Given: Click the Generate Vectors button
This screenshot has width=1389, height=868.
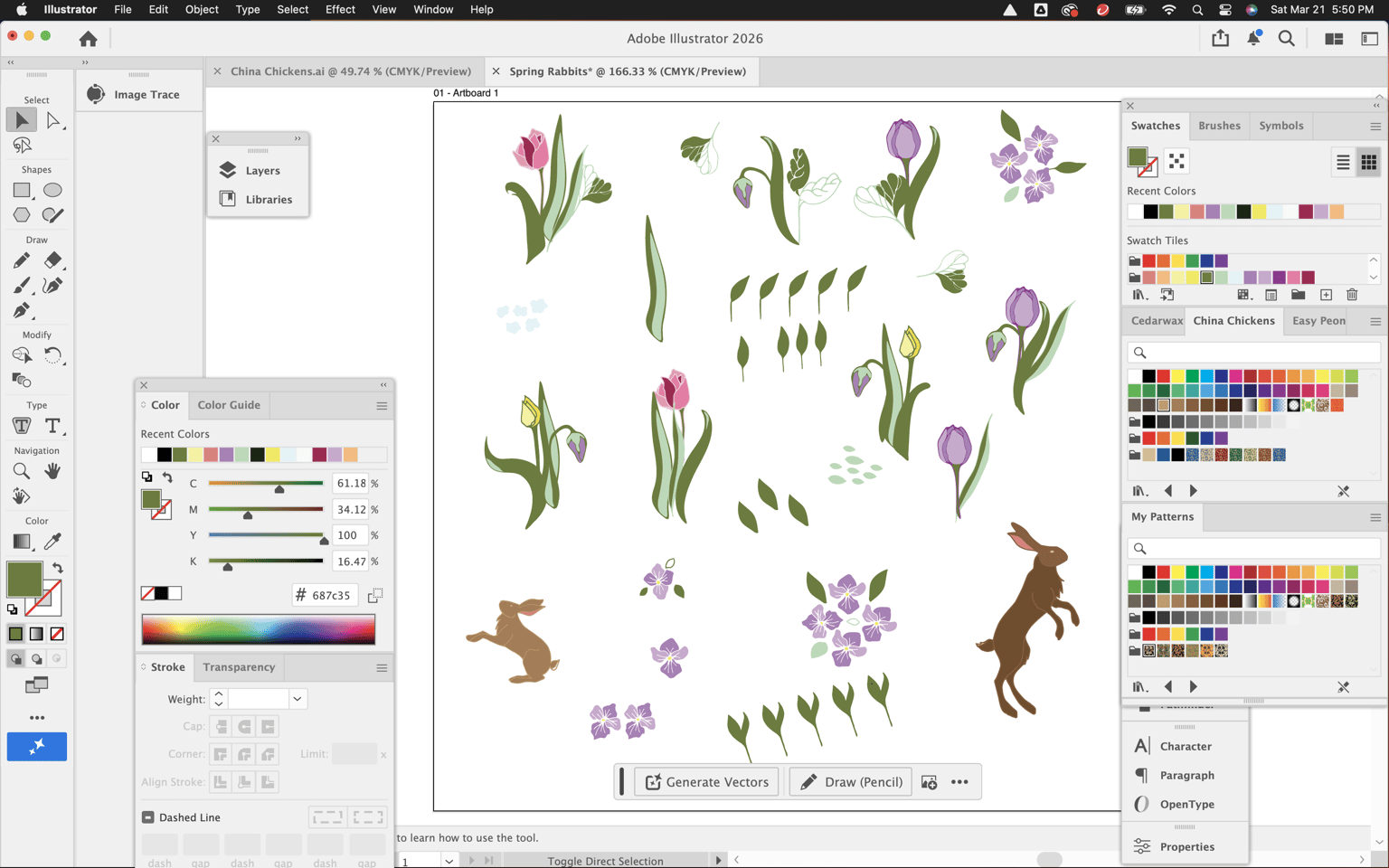Looking at the screenshot, I should (707, 782).
